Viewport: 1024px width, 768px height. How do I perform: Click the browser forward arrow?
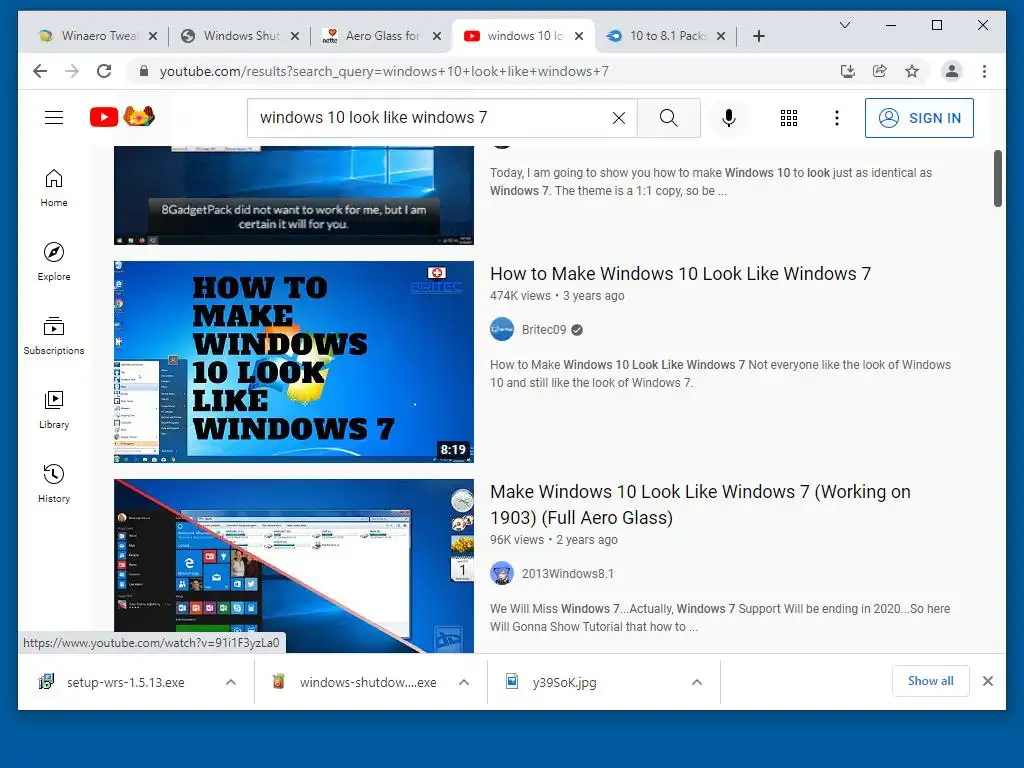pyautogui.click(x=72, y=71)
